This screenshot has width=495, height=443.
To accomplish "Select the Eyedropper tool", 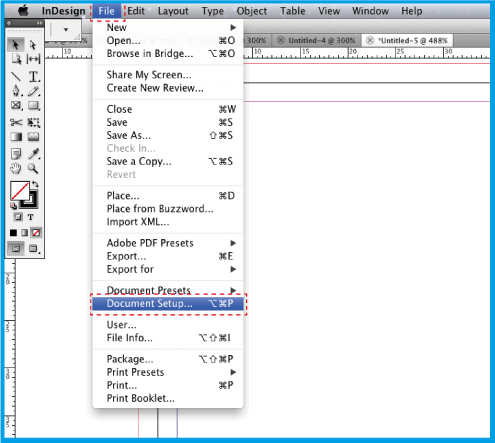I will 33,154.
